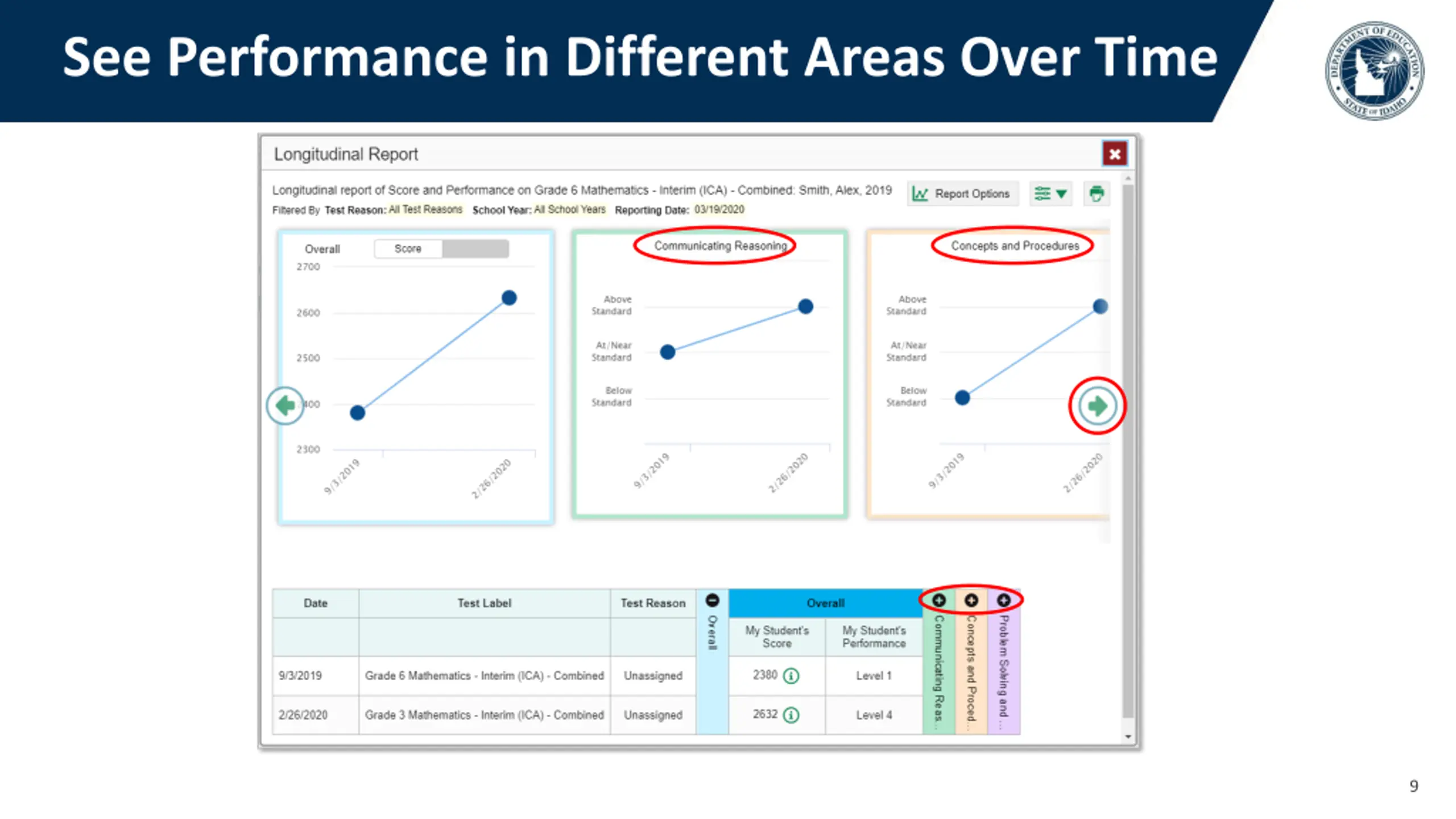Collapse the Overall column with minus icon

[712, 601]
